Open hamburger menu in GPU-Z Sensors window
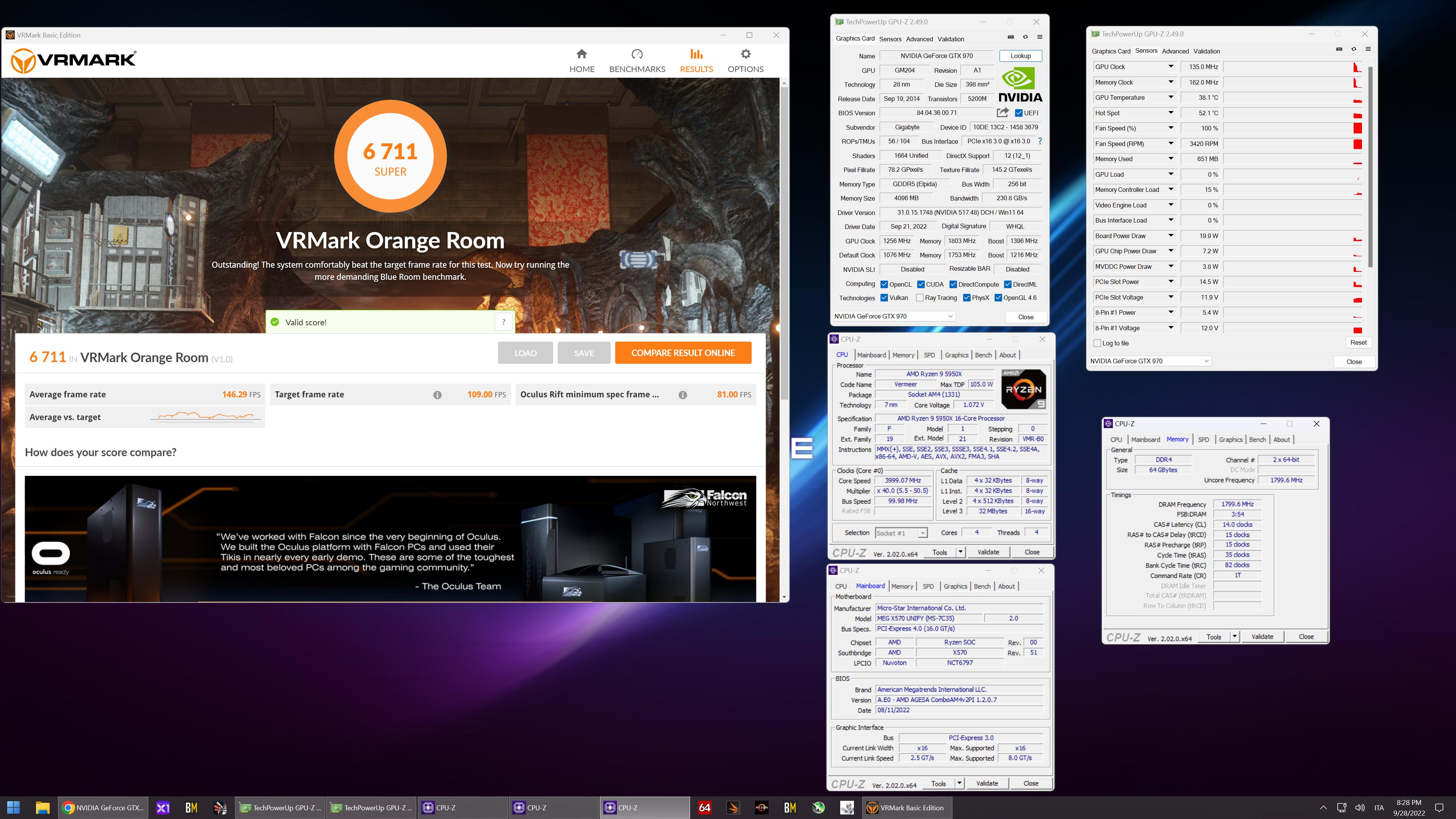Viewport: 1456px width, 819px height. 1368,49
